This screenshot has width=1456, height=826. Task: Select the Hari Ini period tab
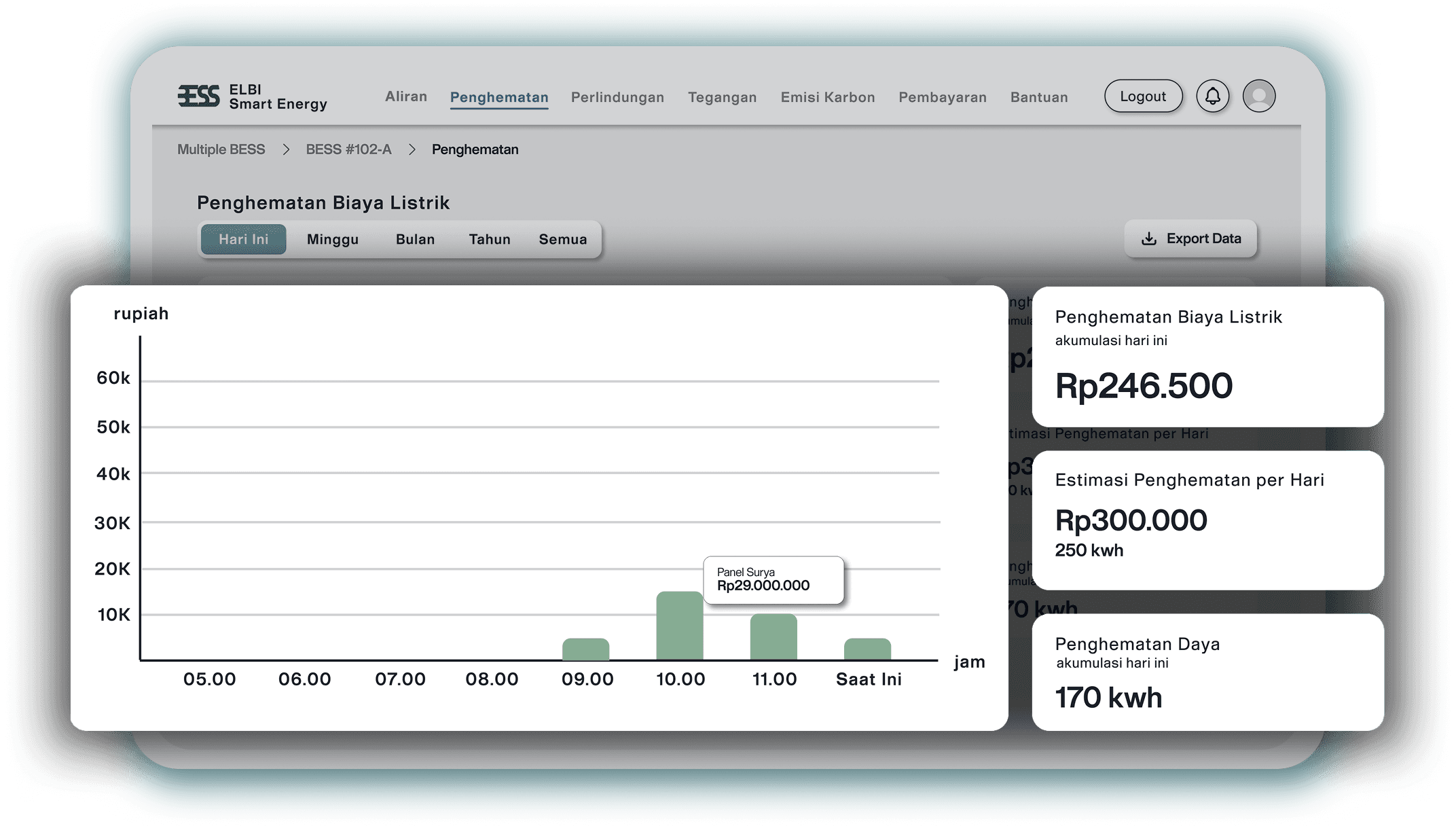coord(244,239)
